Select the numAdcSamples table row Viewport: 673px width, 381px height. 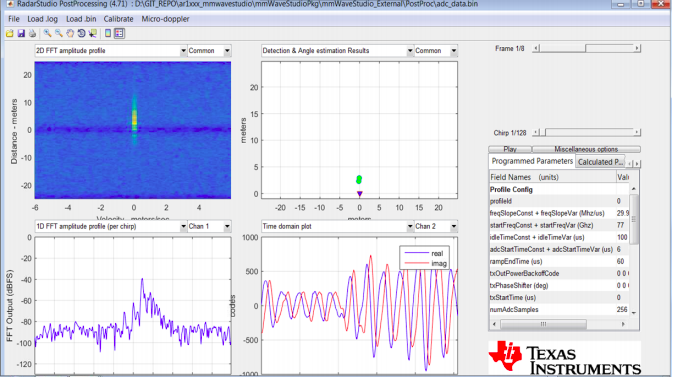pos(559,310)
